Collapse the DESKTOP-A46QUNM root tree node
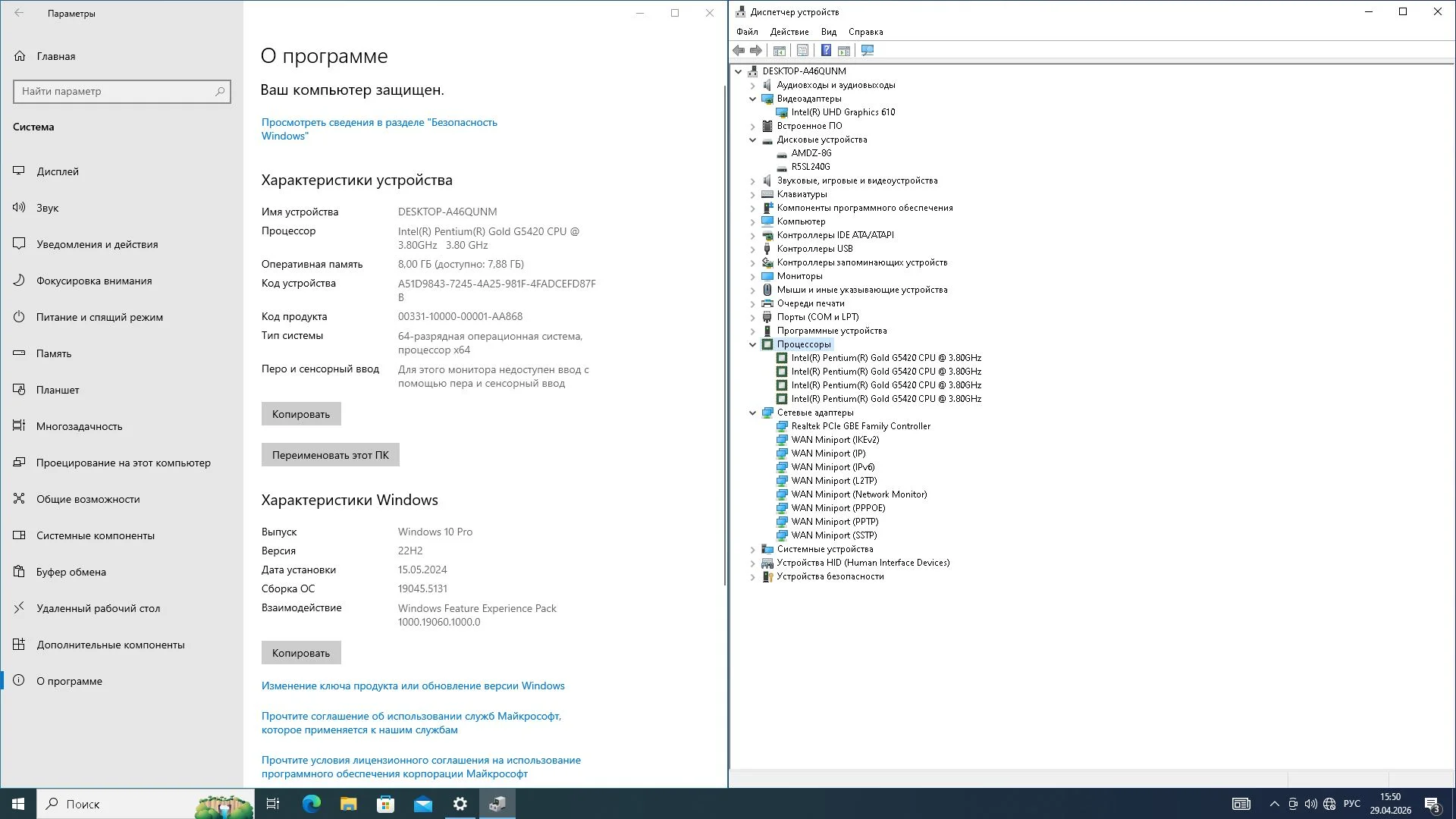Image resolution: width=1456 pixels, height=819 pixels. pos(739,71)
